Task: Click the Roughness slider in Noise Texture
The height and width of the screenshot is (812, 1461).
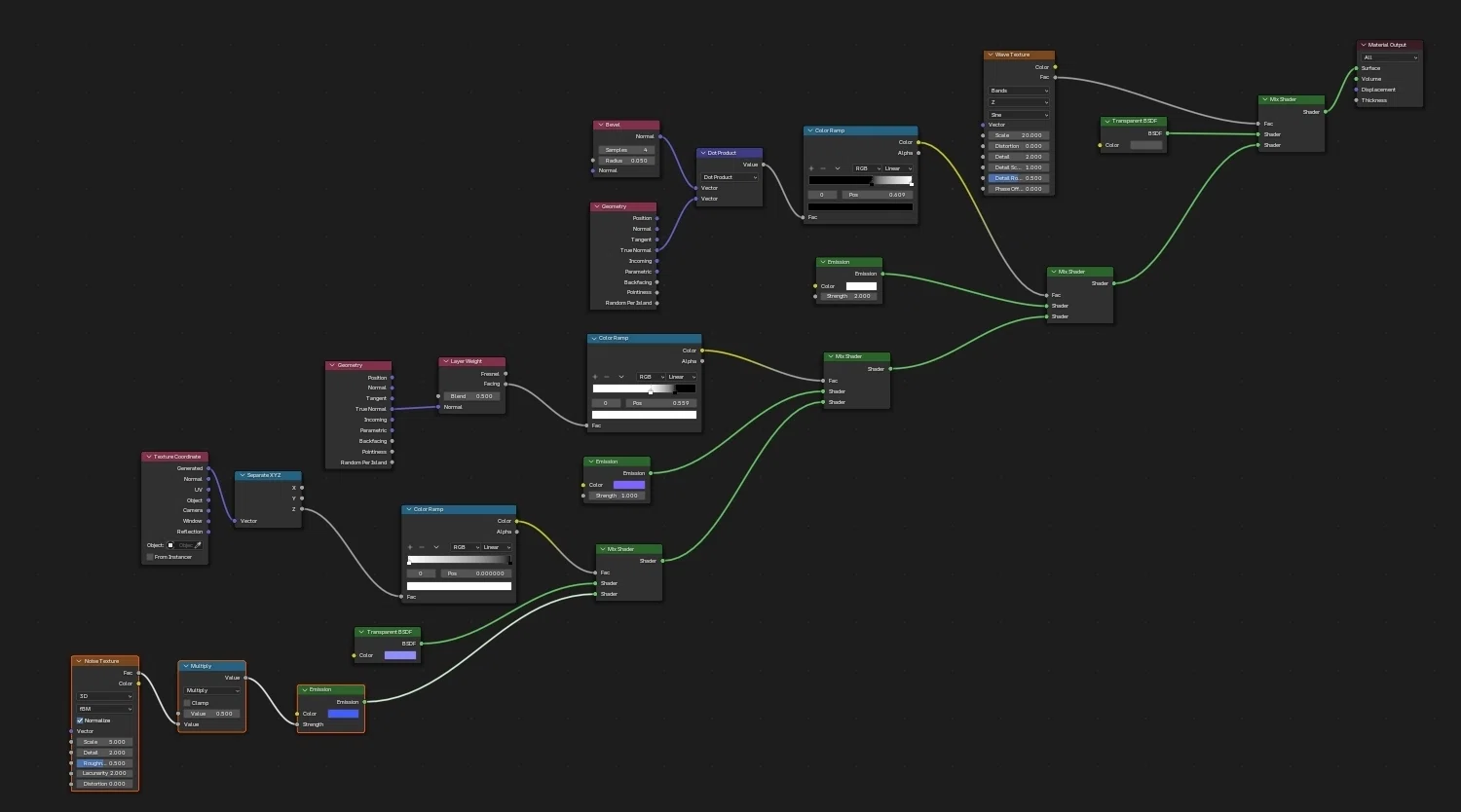Action: click(x=105, y=763)
